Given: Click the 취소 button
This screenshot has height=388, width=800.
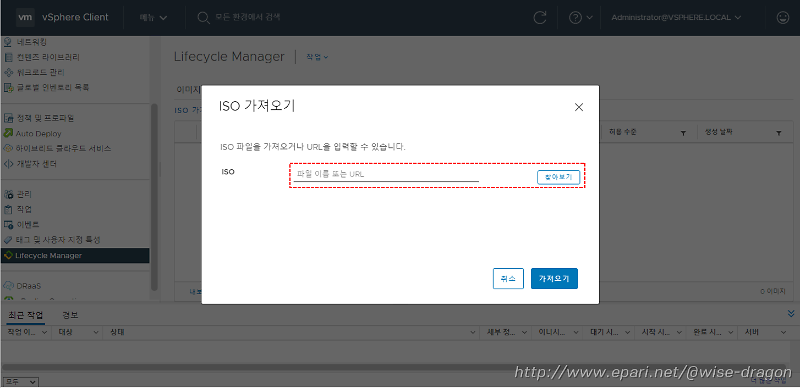Looking at the screenshot, I should pos(508,279).
